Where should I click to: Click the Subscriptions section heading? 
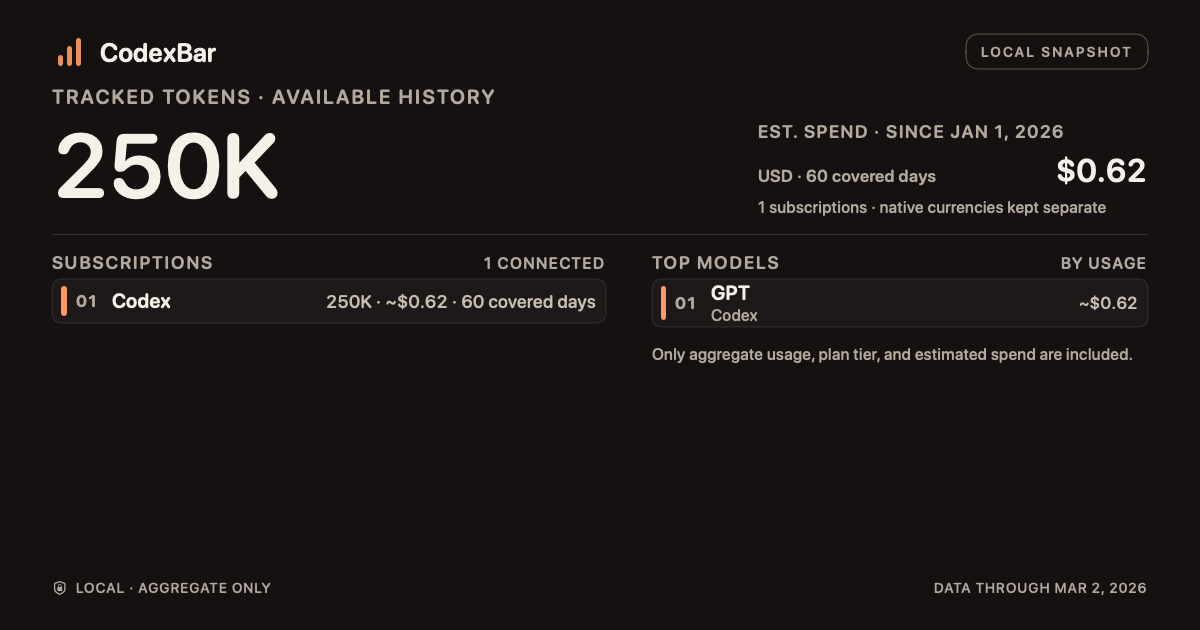click(132, 263)
